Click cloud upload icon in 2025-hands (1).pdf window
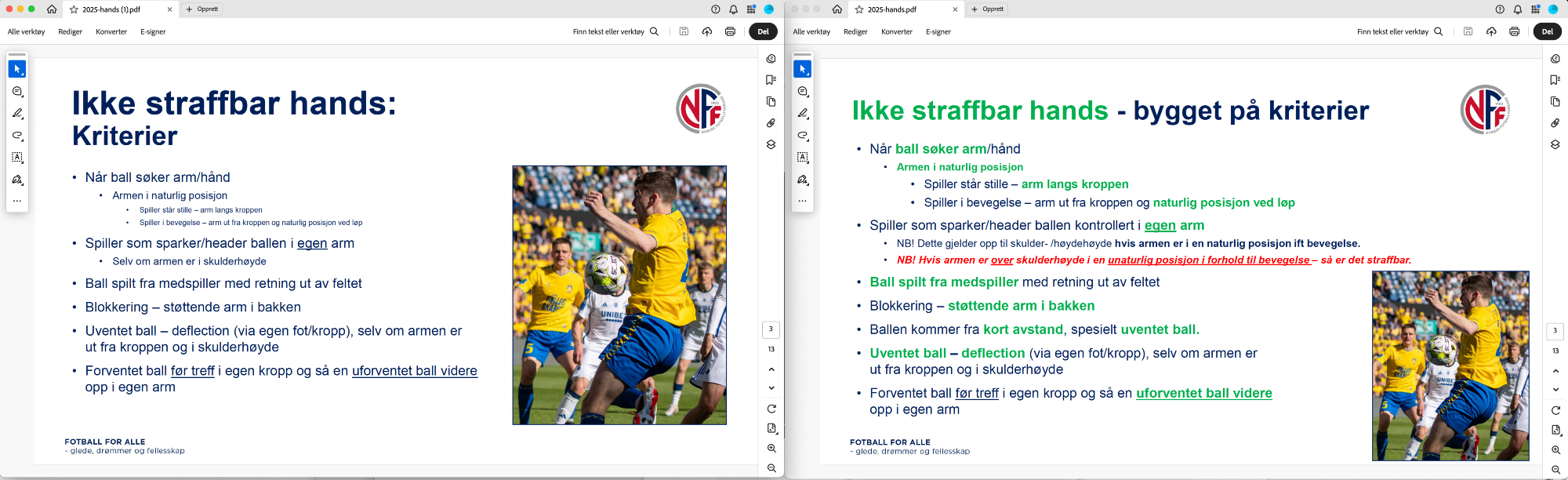 707,31
